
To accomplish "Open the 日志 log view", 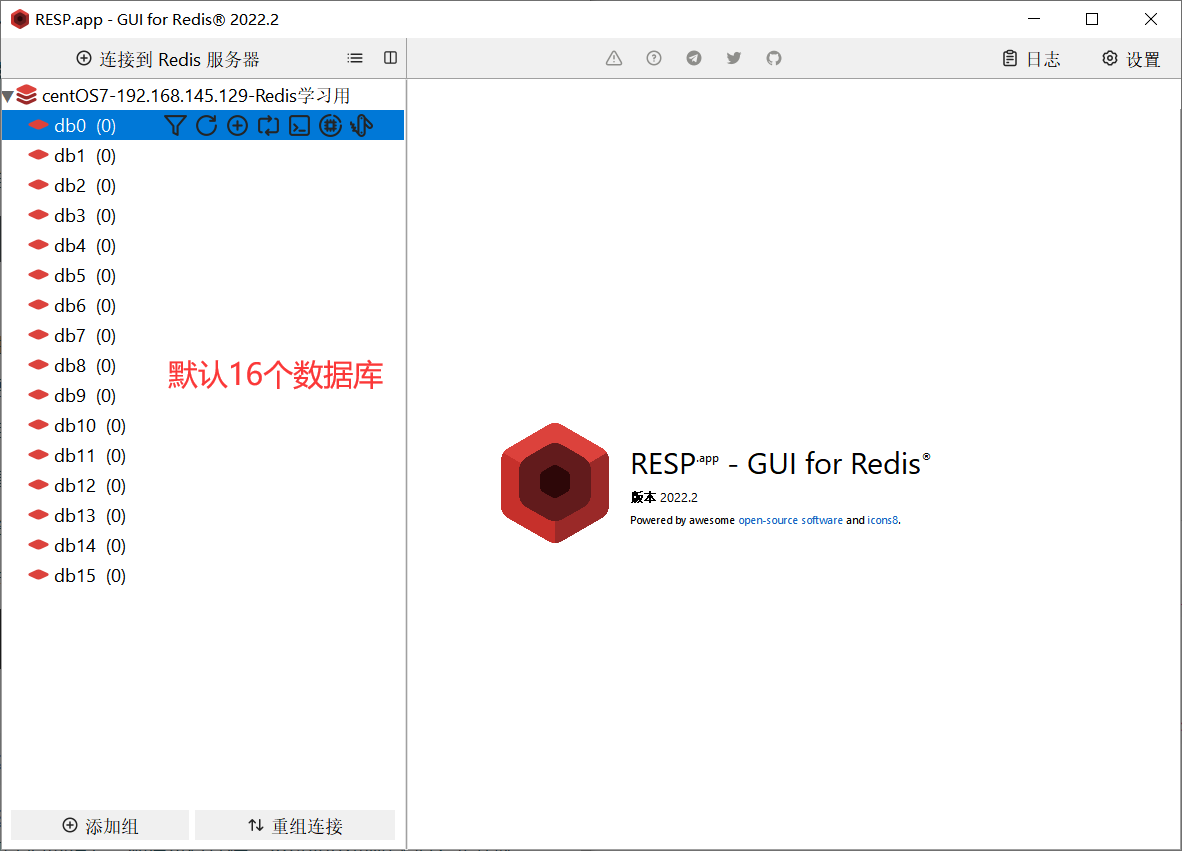I will pyautogui.click(x=1031, y=59).
